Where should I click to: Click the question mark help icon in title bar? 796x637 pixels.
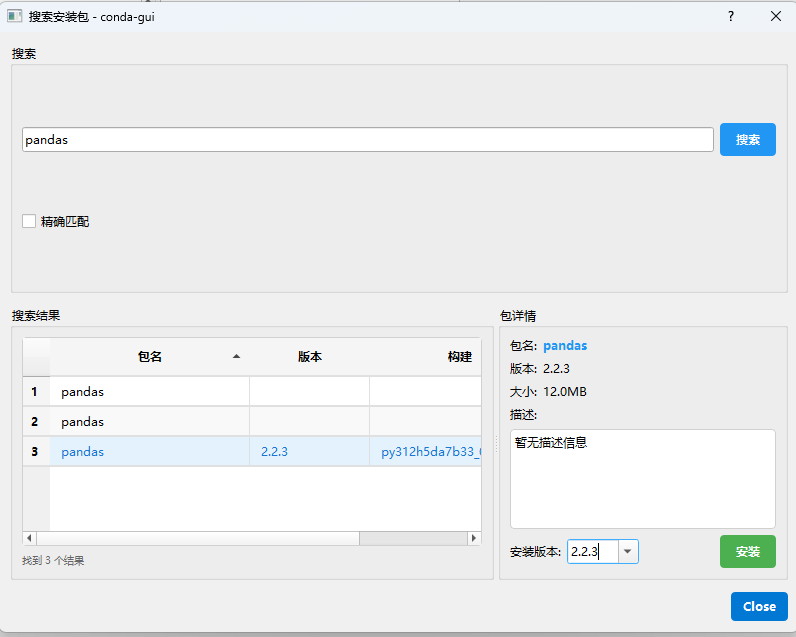[731, 16]
